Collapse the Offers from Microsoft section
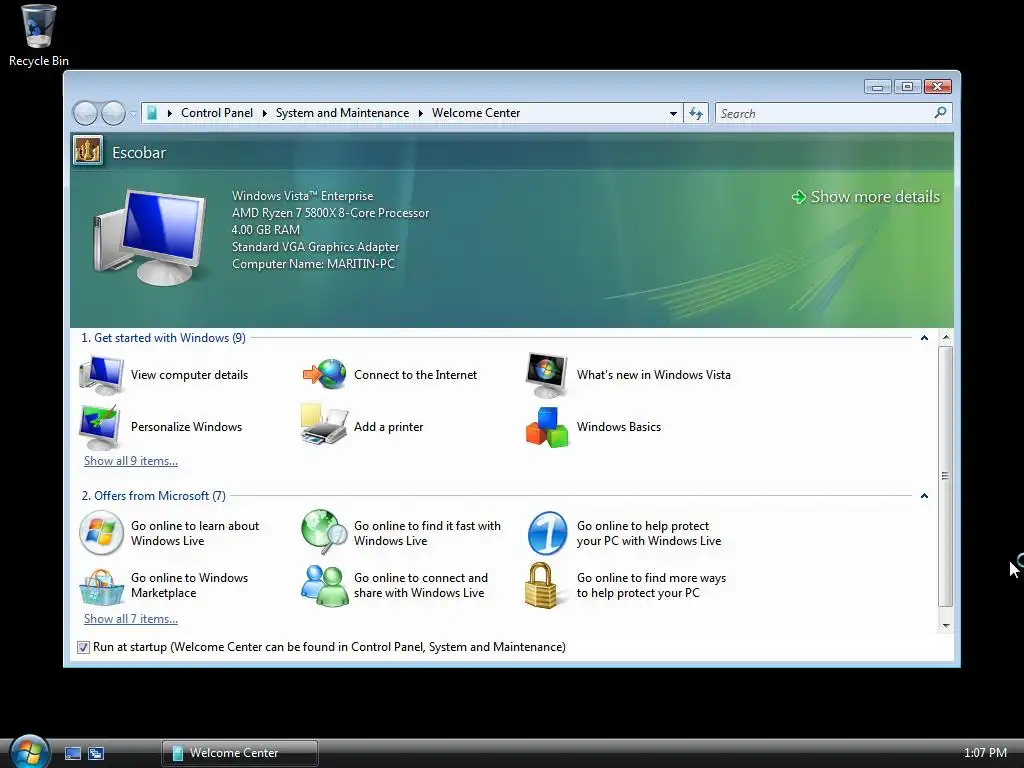This screenshot has height=768, width=1024. (924, 496)
